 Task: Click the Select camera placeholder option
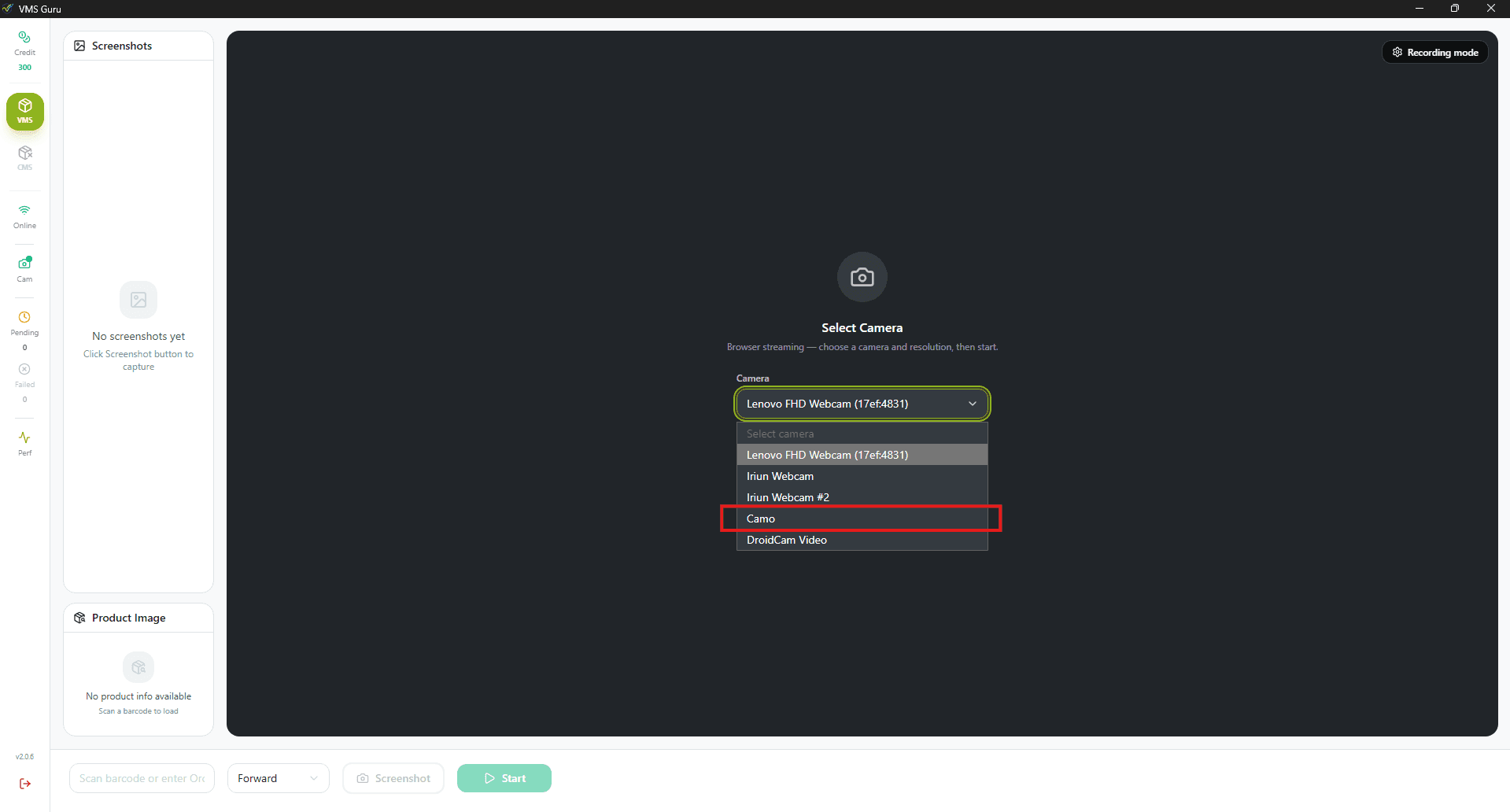coord(862,434)
